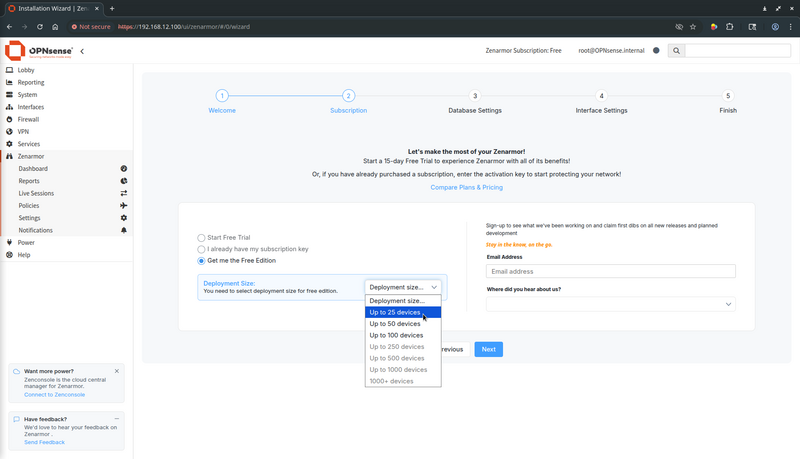Click the root@OPNsense.internal user label
This screenshot has height=459, width=800.
click(611, 50)
